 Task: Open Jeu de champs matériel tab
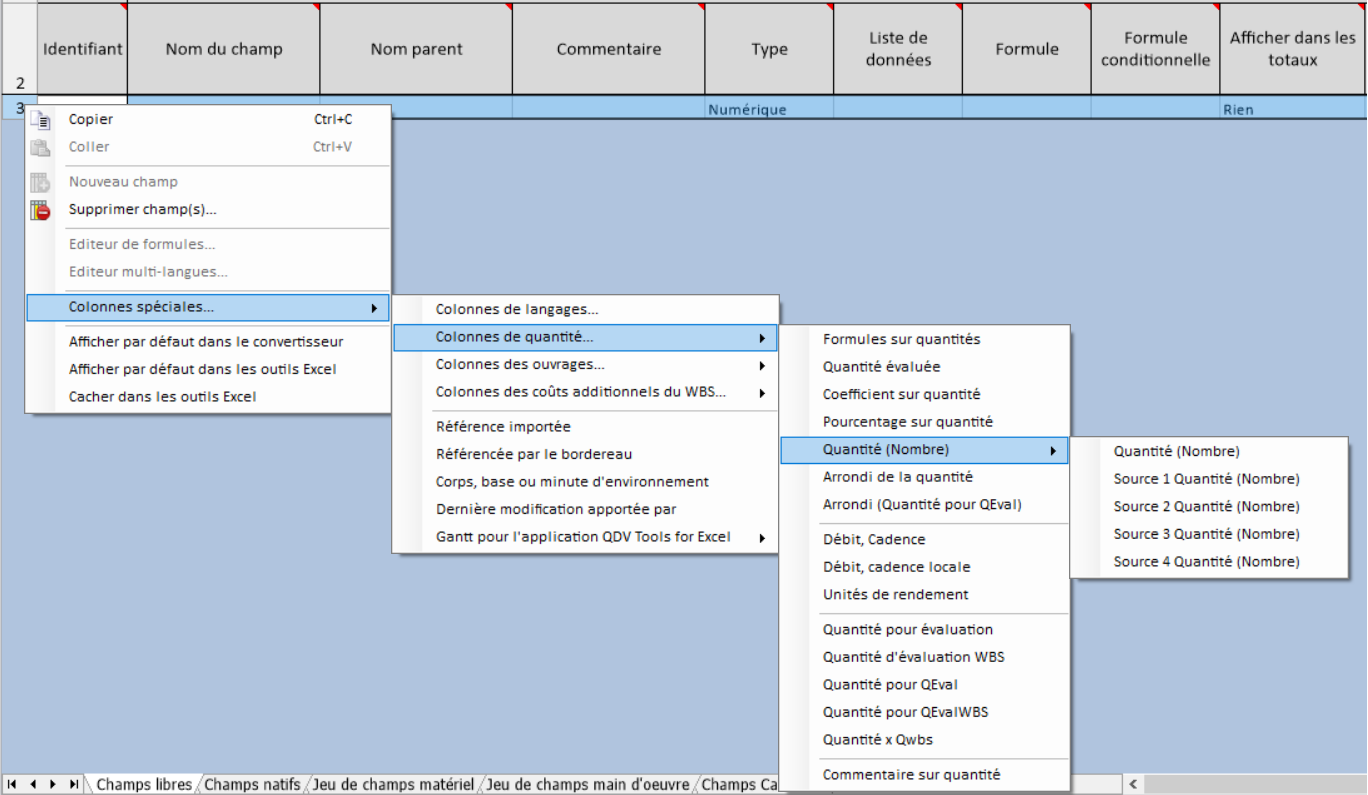395,785
